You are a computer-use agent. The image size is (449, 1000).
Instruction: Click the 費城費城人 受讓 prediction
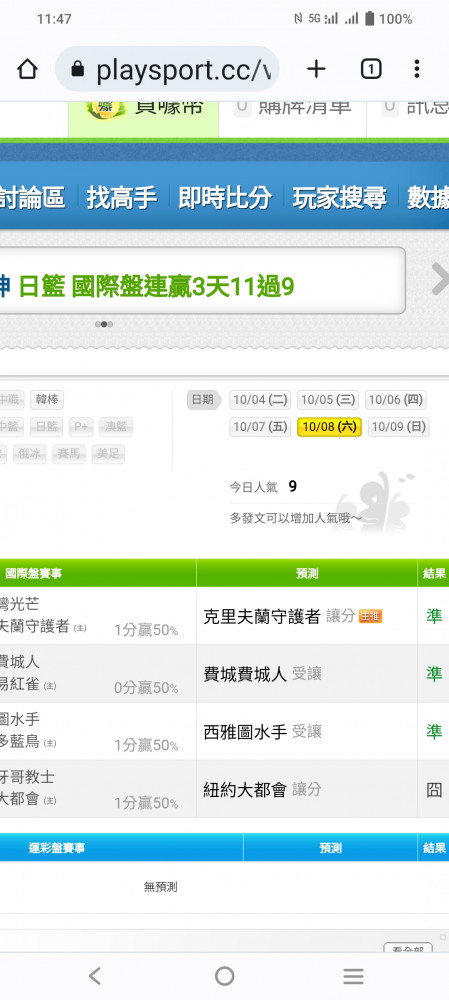click(263, 673)
